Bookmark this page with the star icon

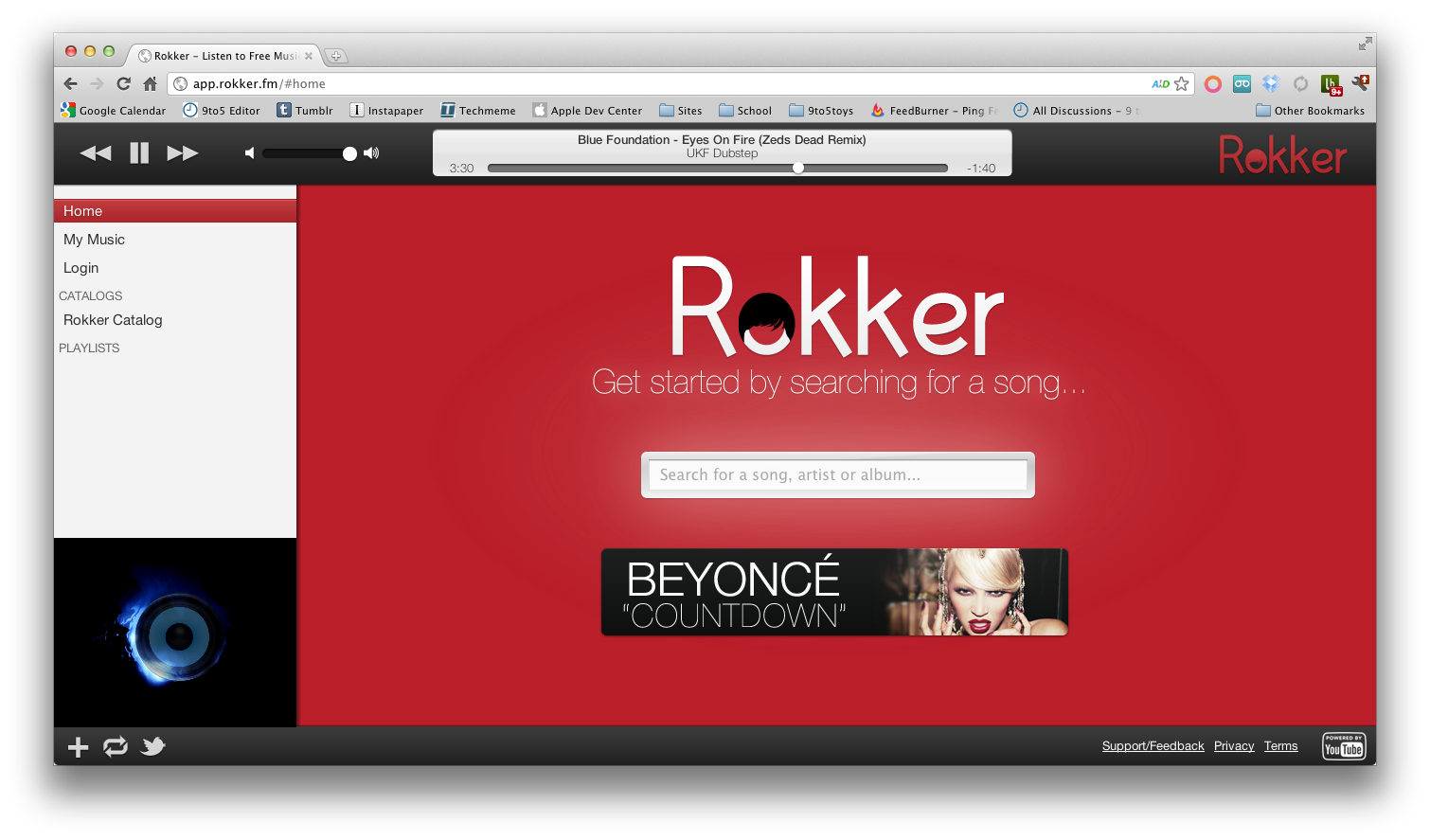(x=1181, y=83)
